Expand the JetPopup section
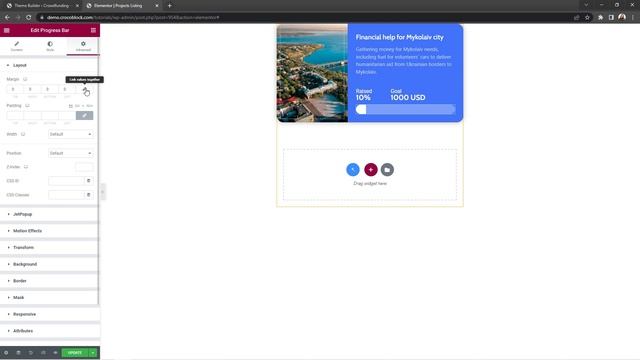Image resolution: width=640 pixels, height=360 pixels. point(49,214)
